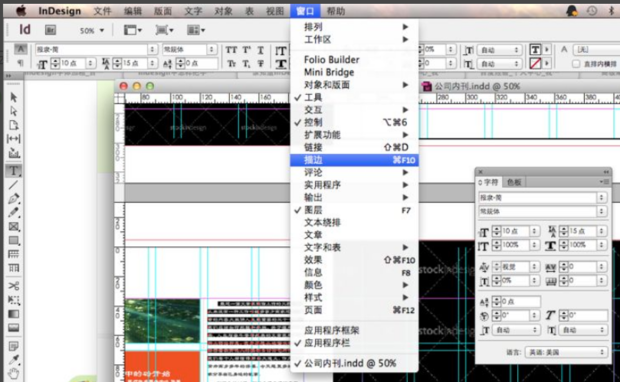Open Folio Builder from the menu
This screenshot has width=620, height=382.
(332, 60)
